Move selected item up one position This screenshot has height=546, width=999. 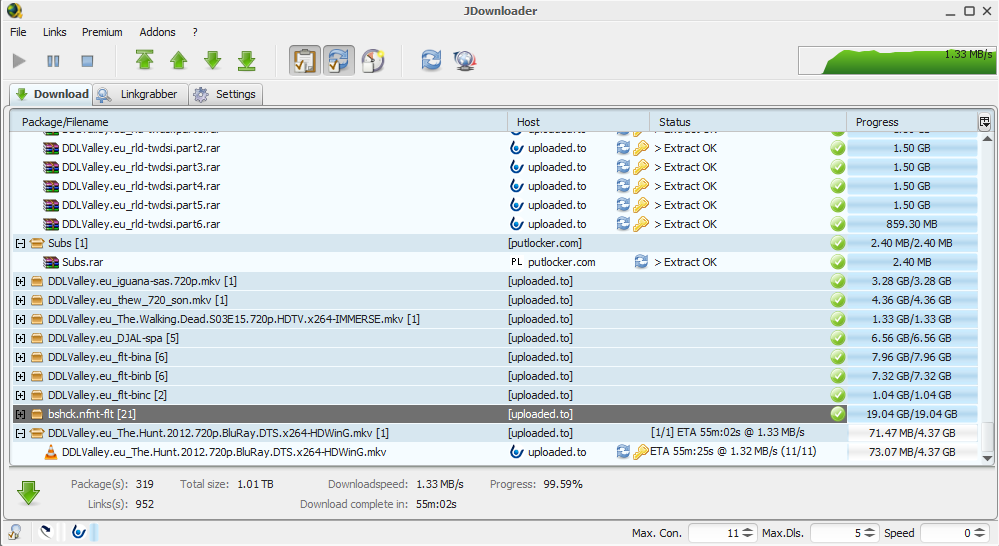click(178, 61)
